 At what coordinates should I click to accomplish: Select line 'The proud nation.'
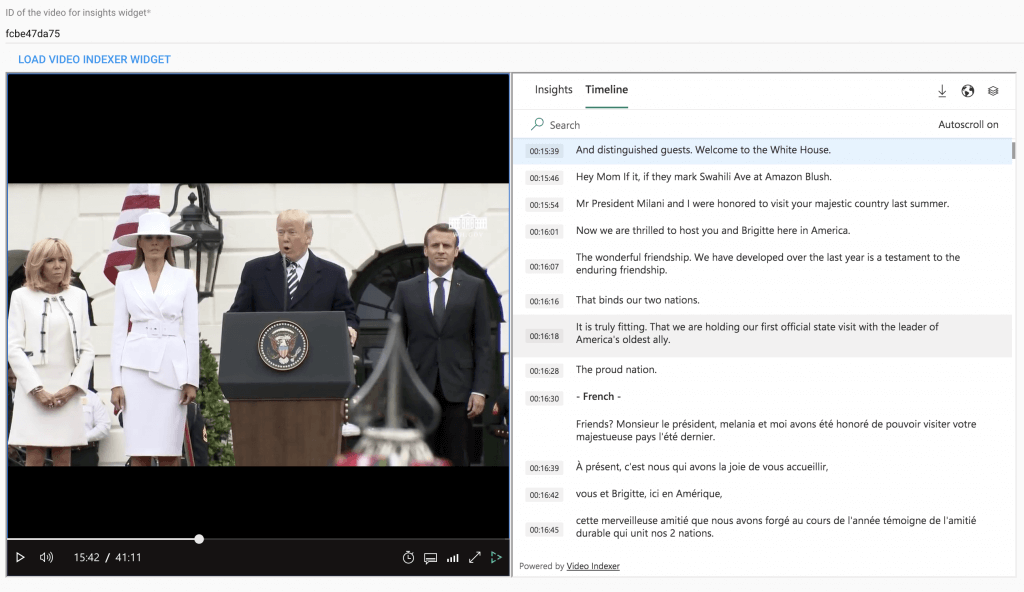616,369
